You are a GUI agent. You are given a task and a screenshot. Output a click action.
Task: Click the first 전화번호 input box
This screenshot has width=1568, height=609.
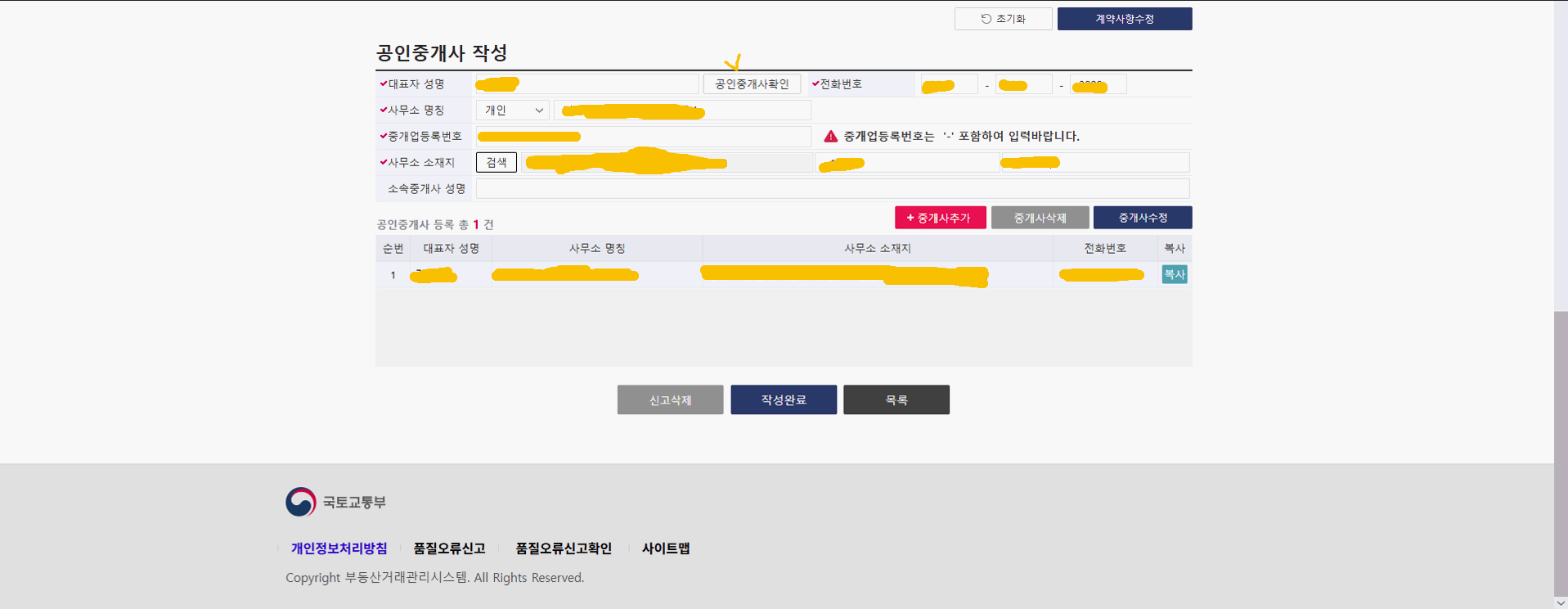click(x=949, y=84)
